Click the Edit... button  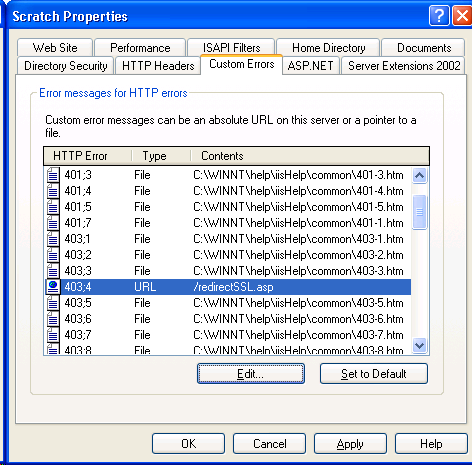251,374
